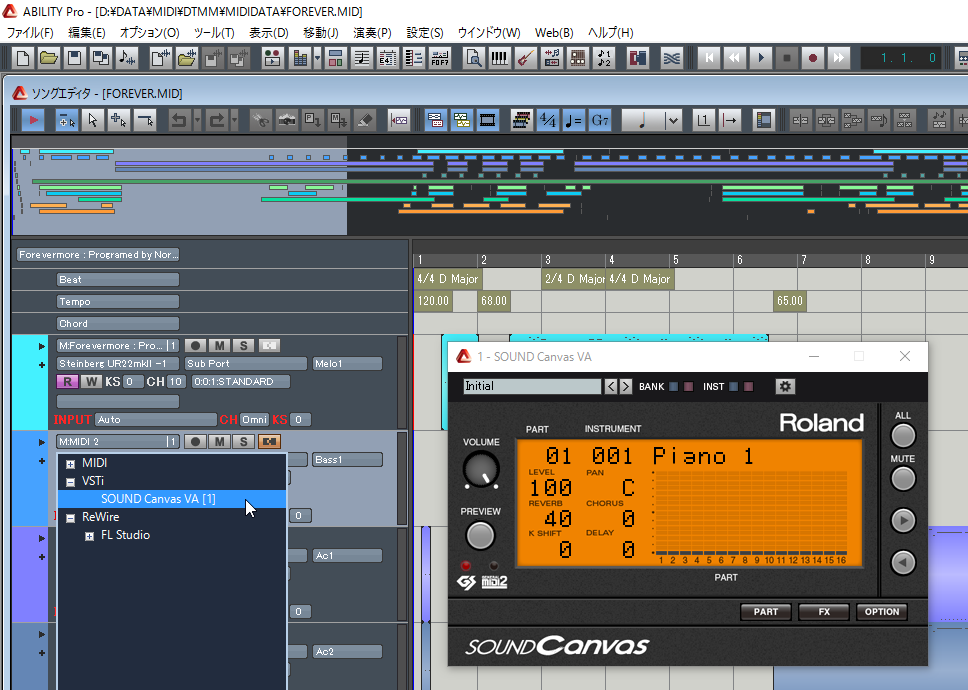Open the redo history dropdown arrow
Viewport: 968px width, 690px height.
(235, 120)
